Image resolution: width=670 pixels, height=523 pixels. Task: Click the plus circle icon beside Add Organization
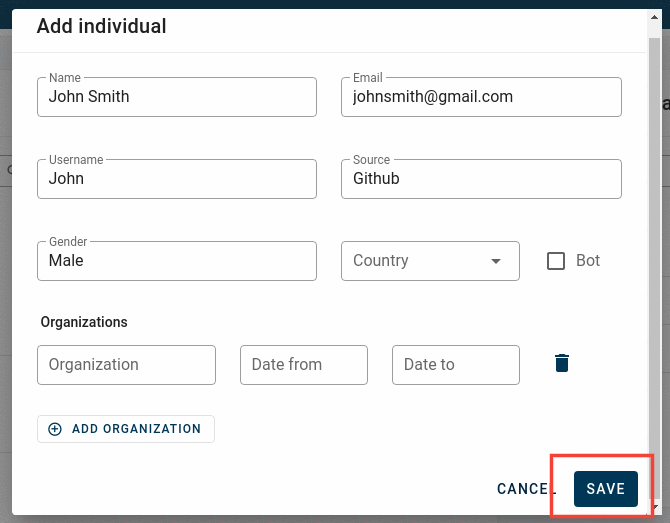point(55,429)
